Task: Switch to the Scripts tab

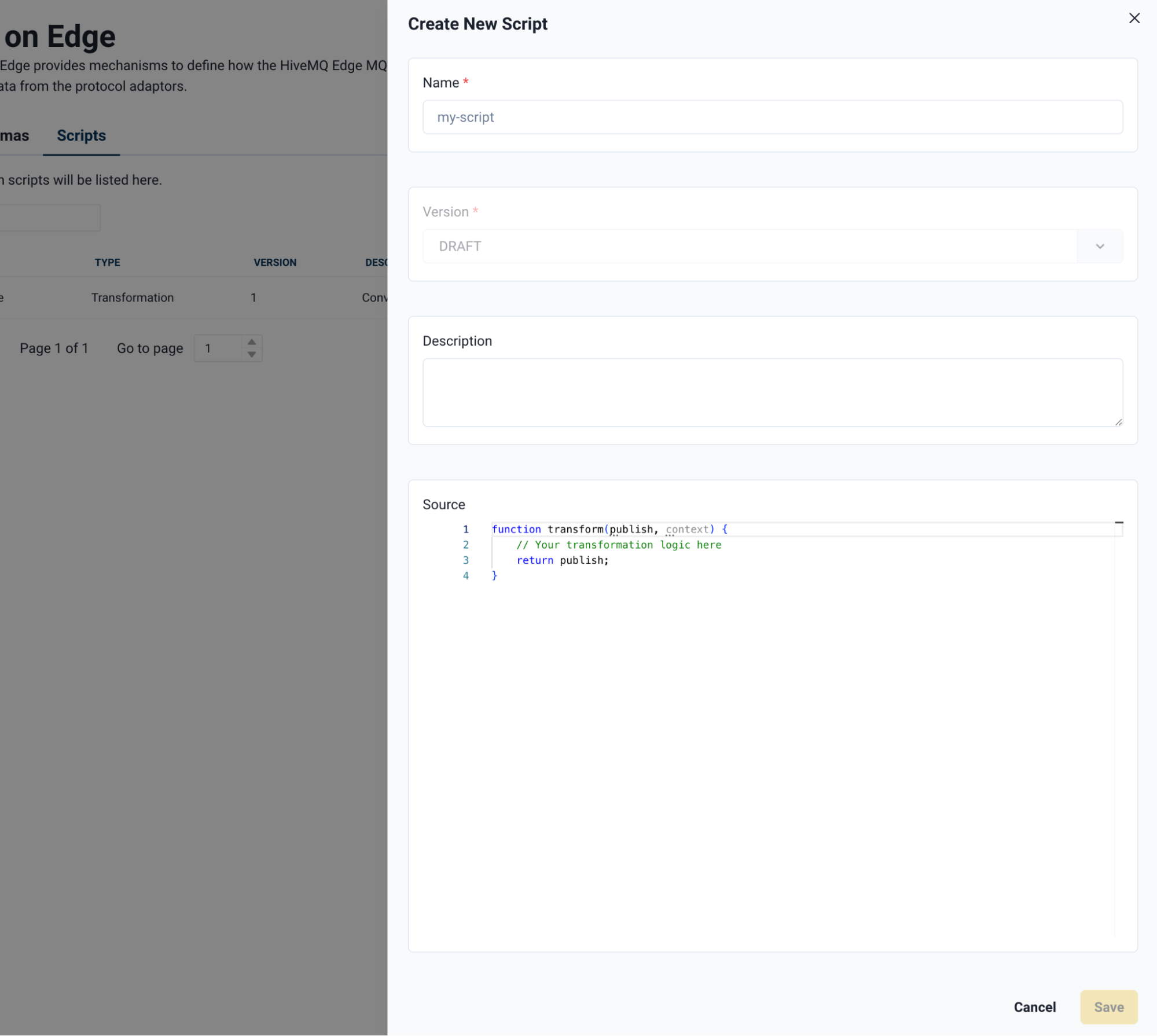Action: [x=80, y=135]
